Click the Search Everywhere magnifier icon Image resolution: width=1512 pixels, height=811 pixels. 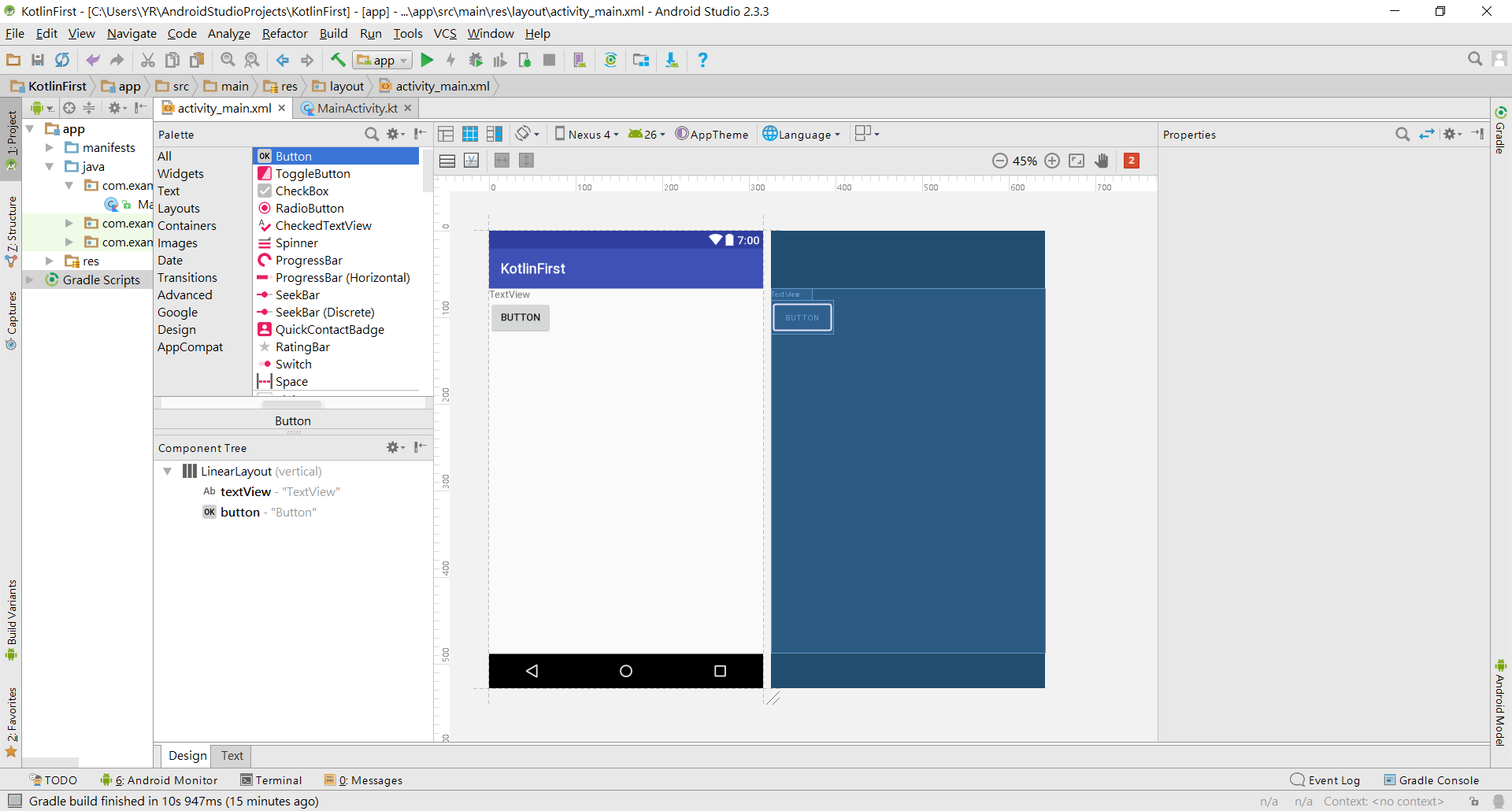[x=1475, y=59]
